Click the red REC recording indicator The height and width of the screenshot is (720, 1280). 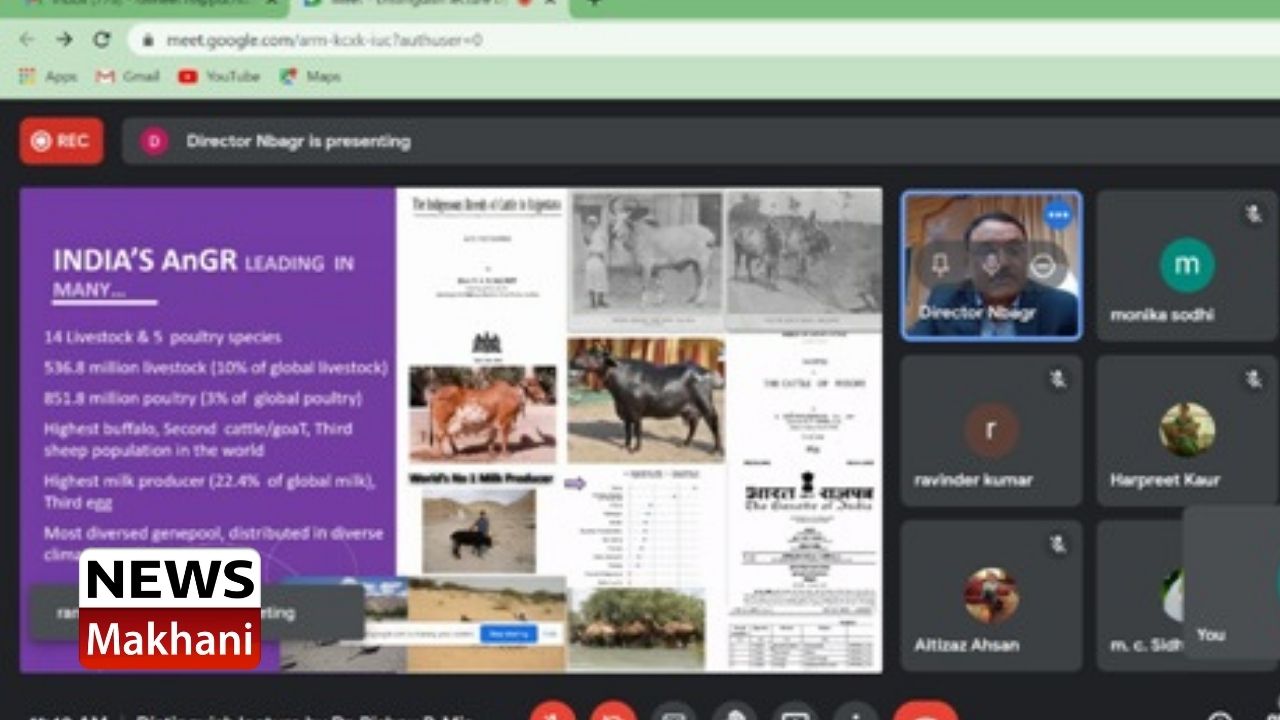(61, 141)
